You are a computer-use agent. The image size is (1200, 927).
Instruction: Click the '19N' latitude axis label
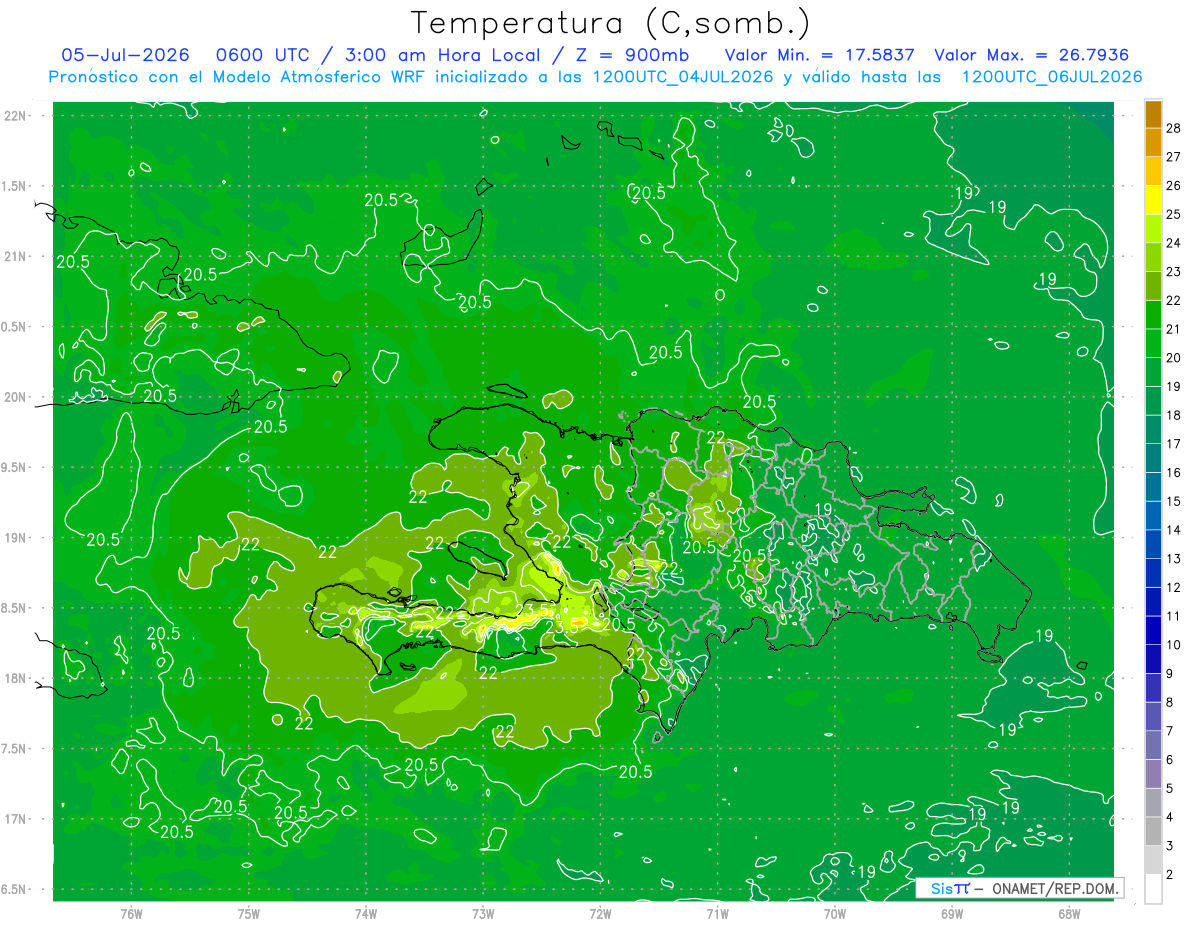point(15,537)
